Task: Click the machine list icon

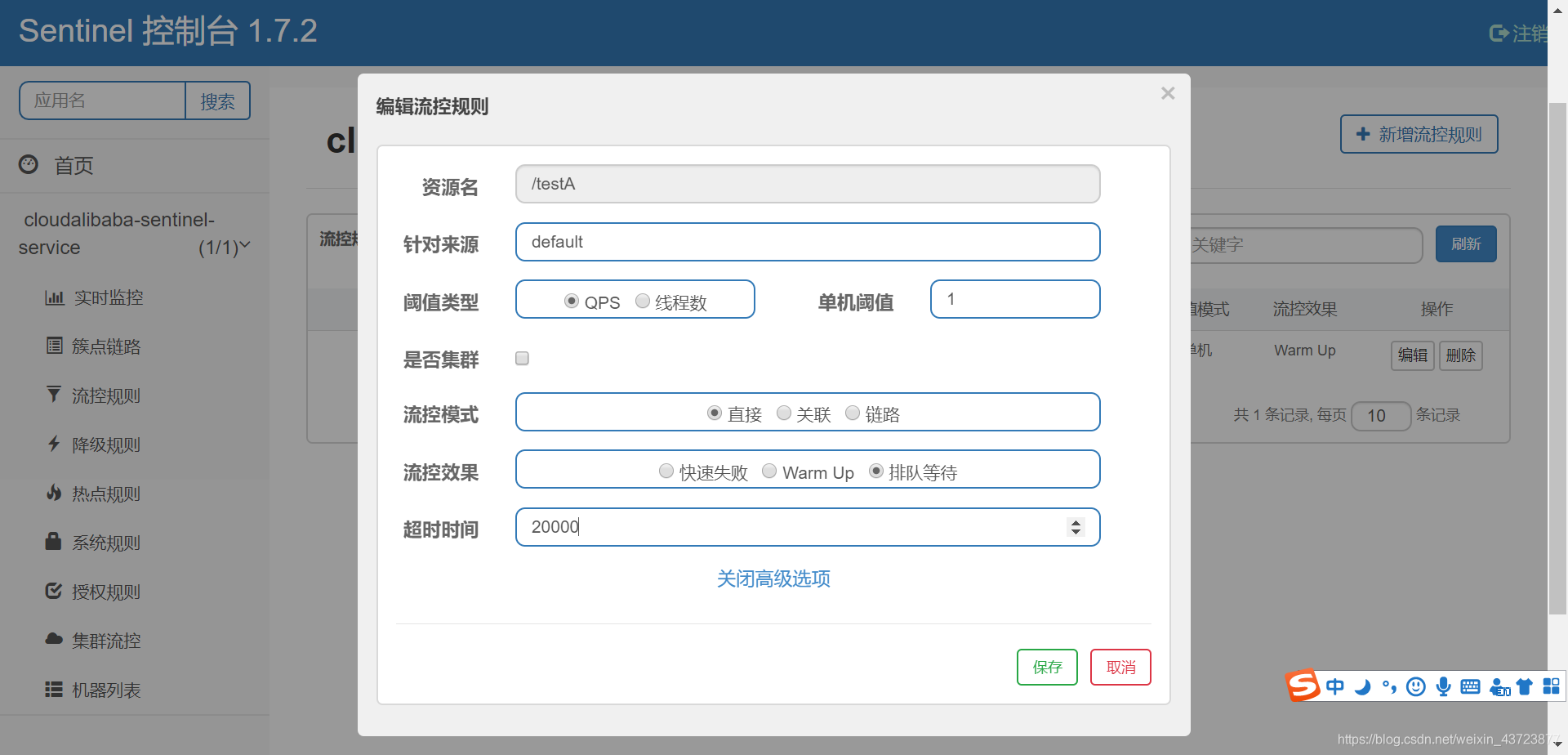Action: [x=54, y=689]
